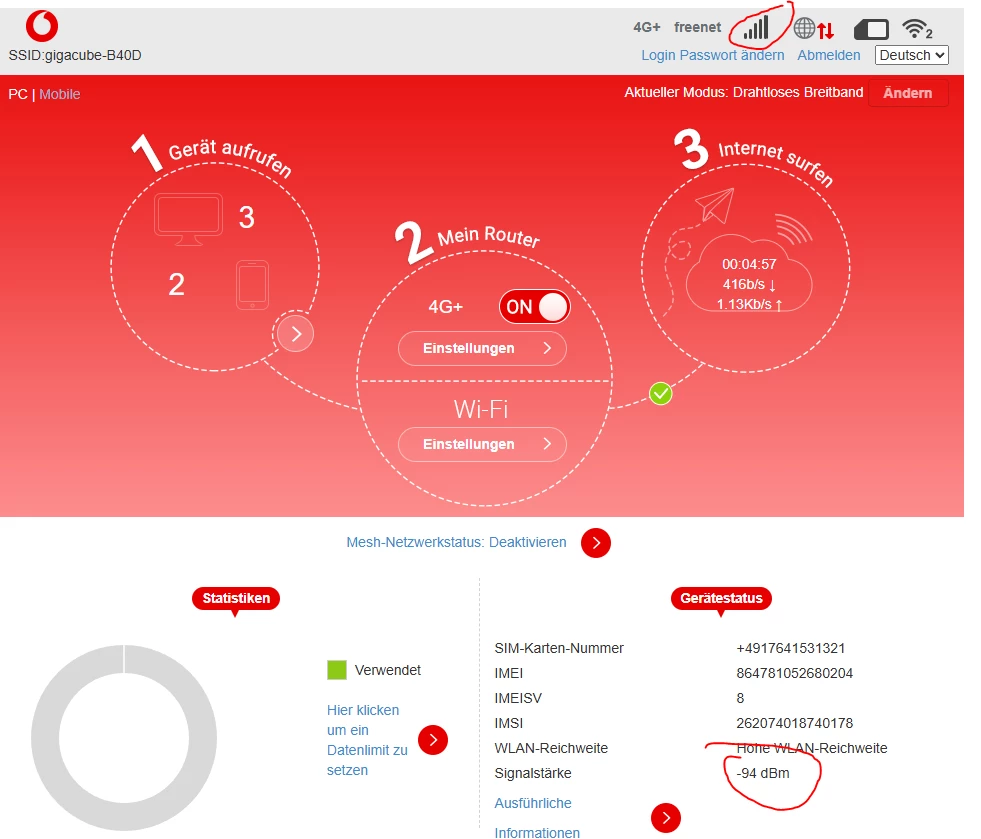Click the connection time 00:04:57

tap(749, 264)
